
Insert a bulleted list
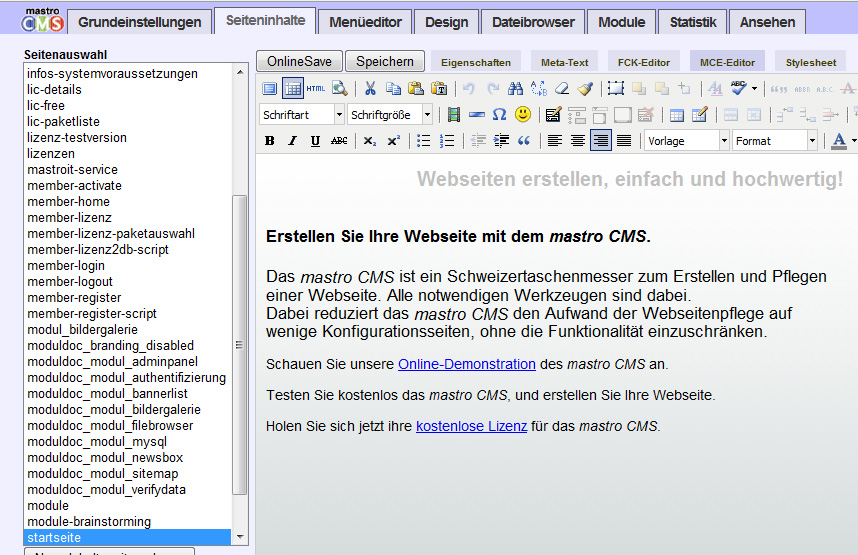click(424, 141)
